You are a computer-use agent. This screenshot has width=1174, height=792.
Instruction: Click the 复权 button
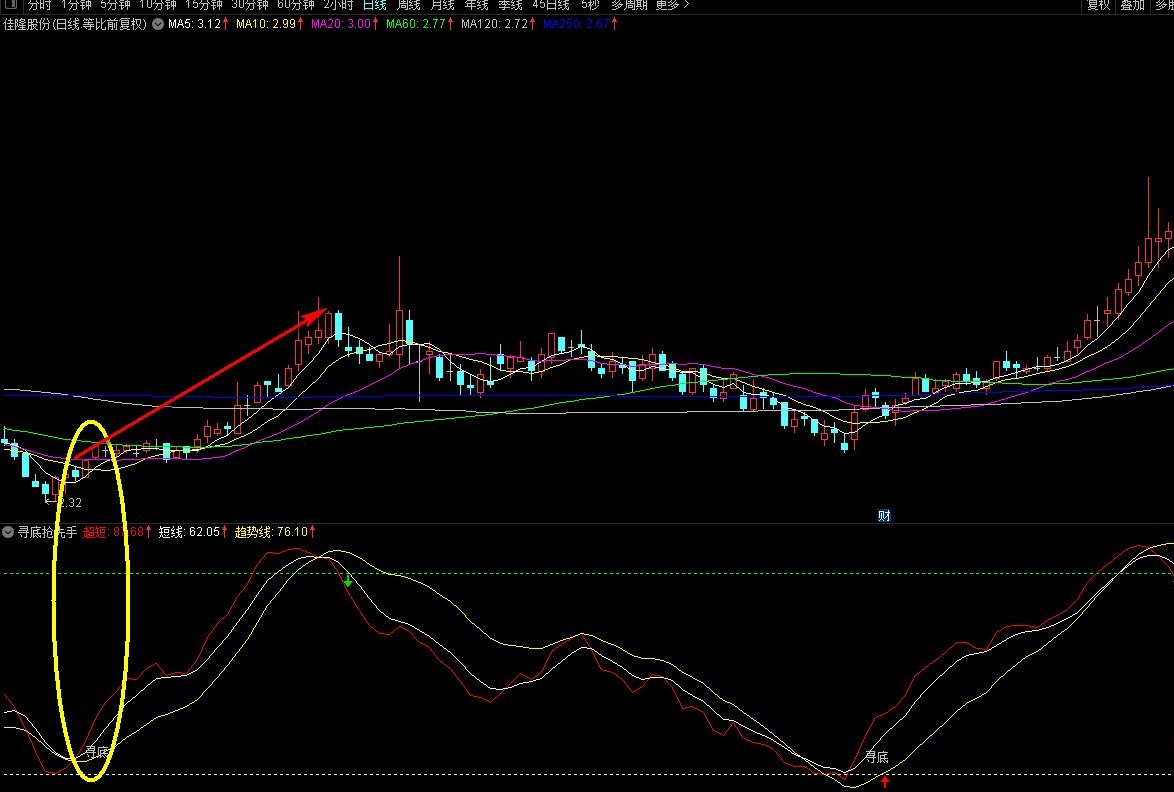[x=1098, y=5]
